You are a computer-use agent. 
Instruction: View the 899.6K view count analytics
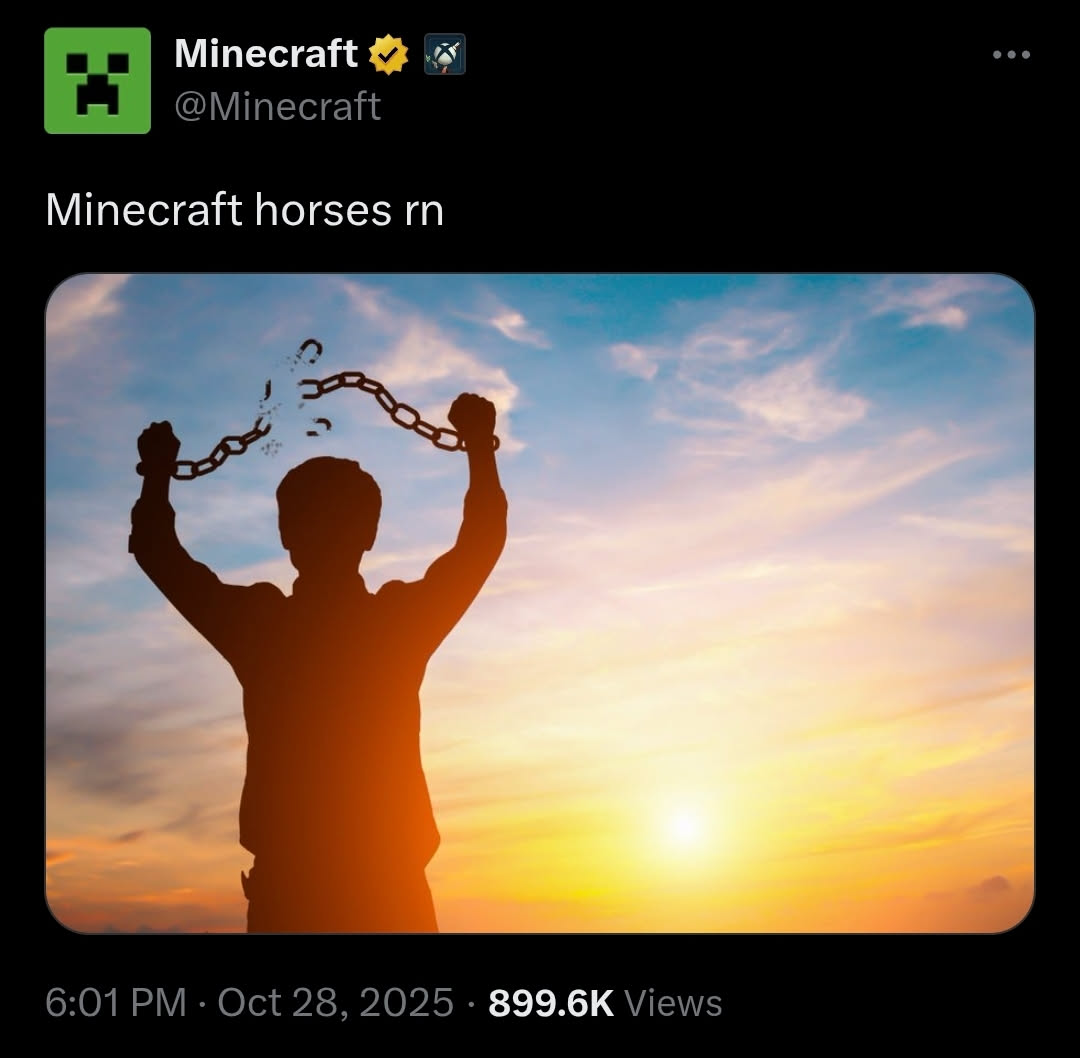point(550,1003)
